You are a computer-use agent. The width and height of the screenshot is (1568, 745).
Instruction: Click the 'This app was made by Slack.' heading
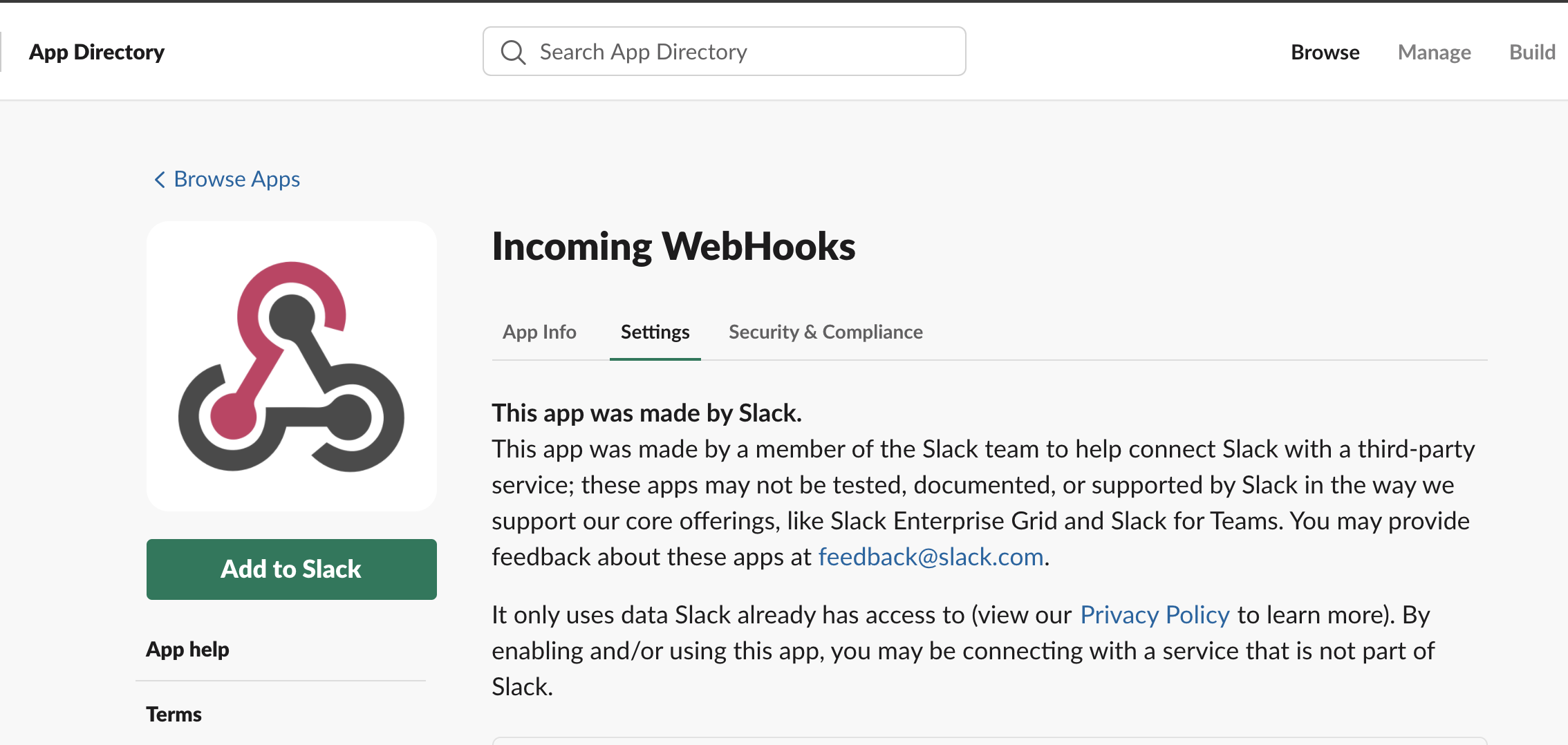[646, 413]
